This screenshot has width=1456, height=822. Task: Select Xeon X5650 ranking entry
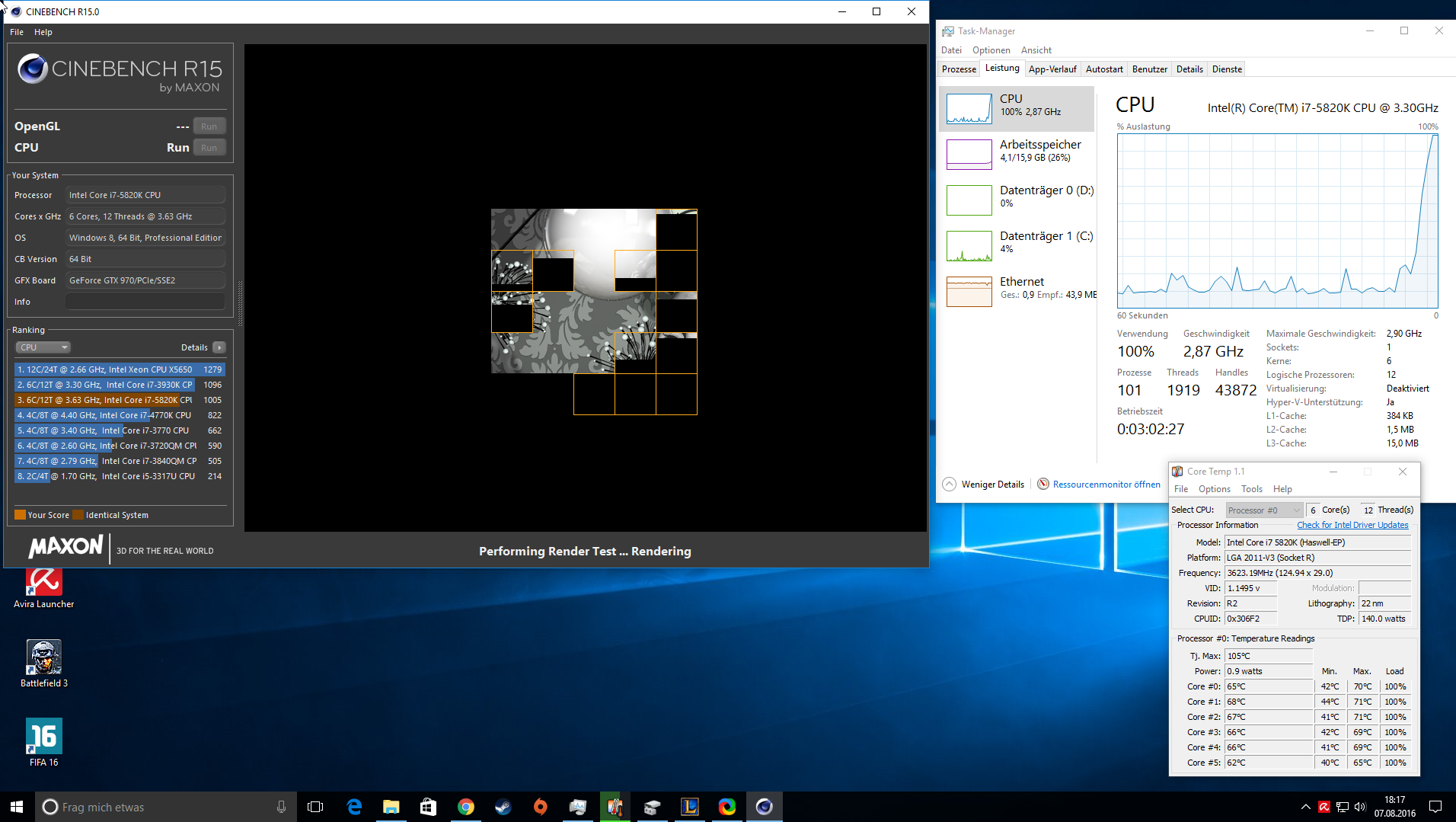tap(120, 369)
